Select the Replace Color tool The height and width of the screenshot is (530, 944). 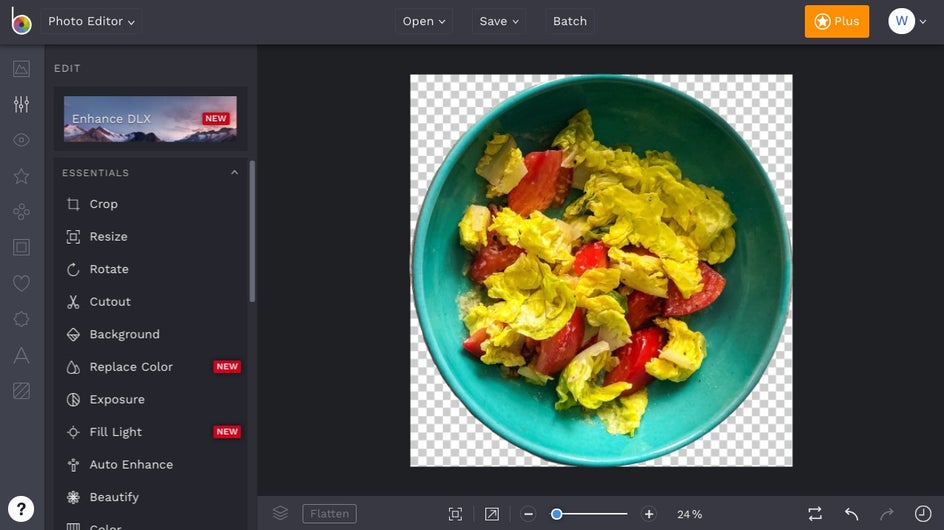click(x=151, y=367)
